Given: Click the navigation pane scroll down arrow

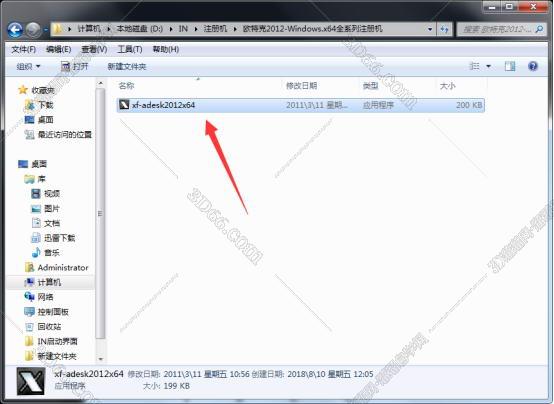Looking at the screenshot, I should pyautogui.click(x=100, y=359).
